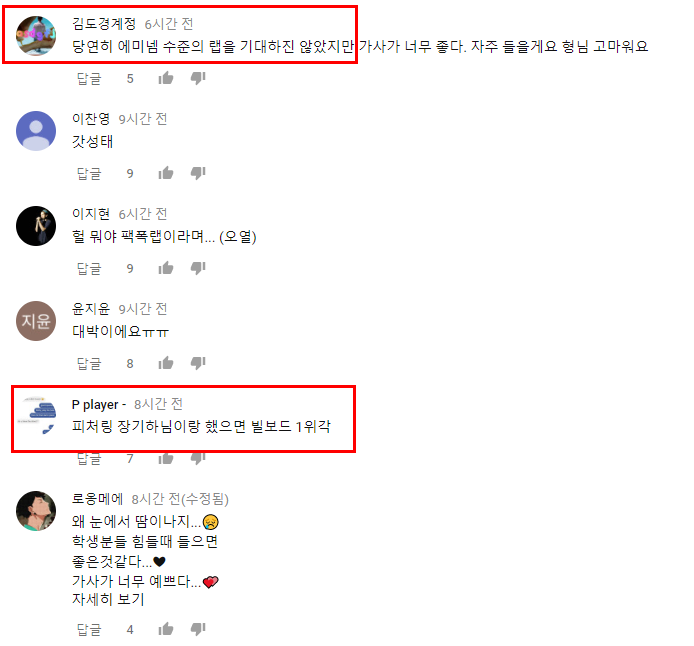Image resolution: width=694 pixels, height=646 pixels.
Task: Dislike 이찬영's 갓성태 comment
Action: click(x=198, y=173)
